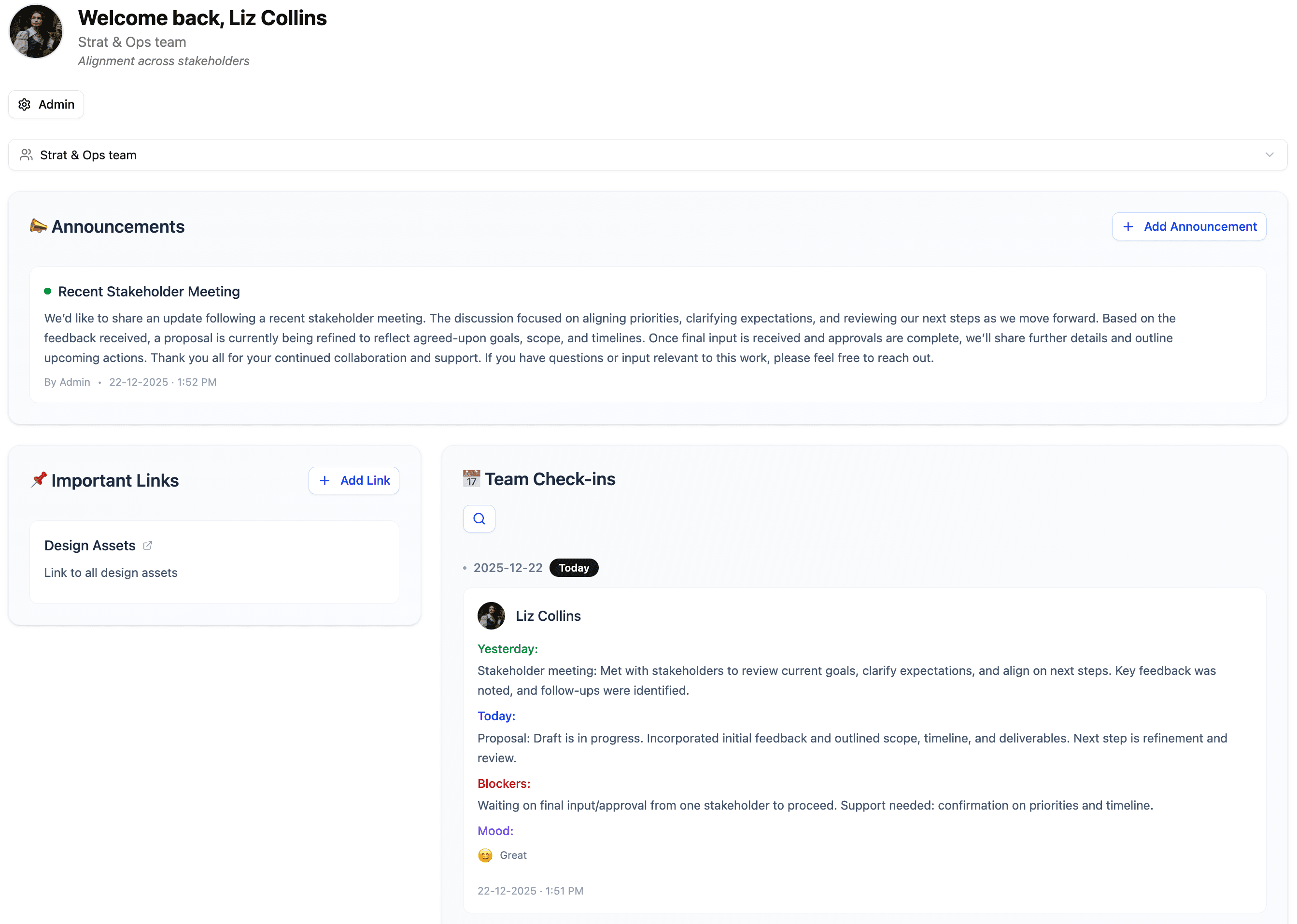This screenshot has width=1297, height=924.
Task: Open the Admin panel button
Action: click(46, 105)
